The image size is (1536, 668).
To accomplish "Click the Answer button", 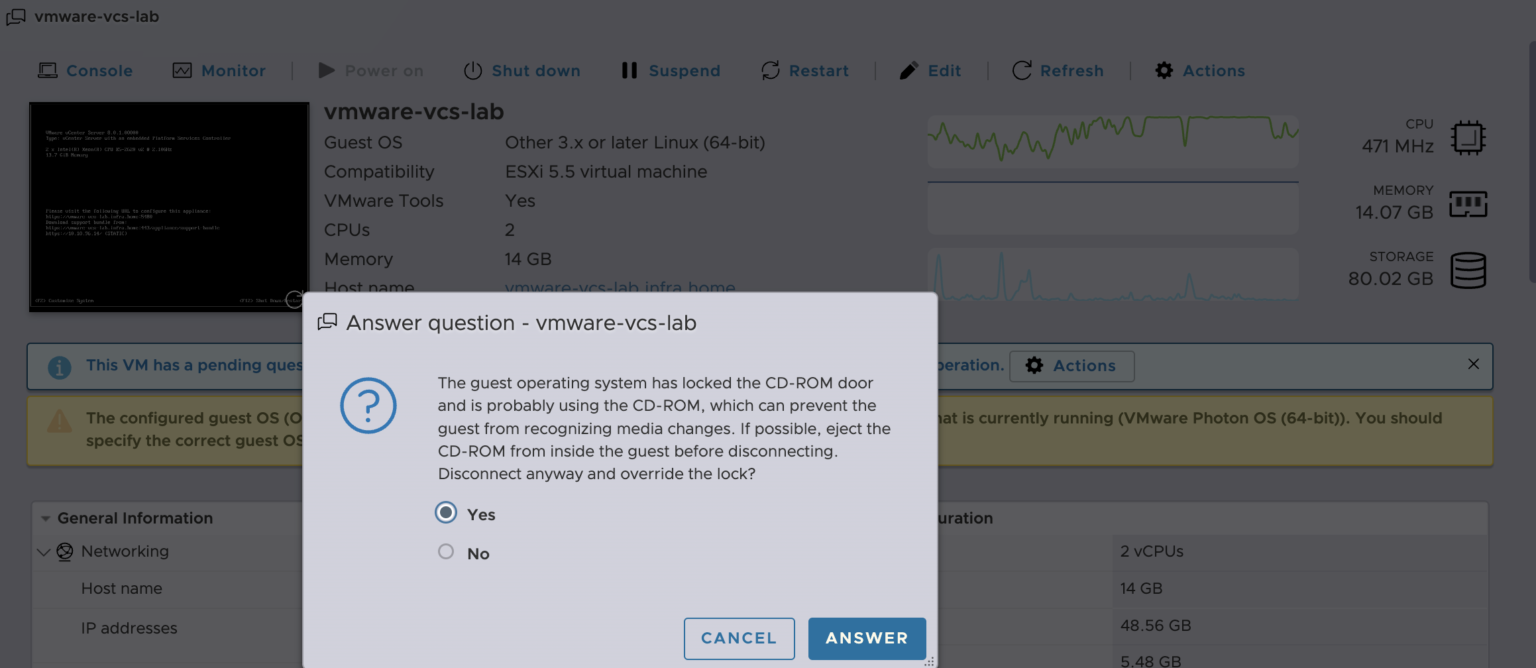I will pos(866,638).
